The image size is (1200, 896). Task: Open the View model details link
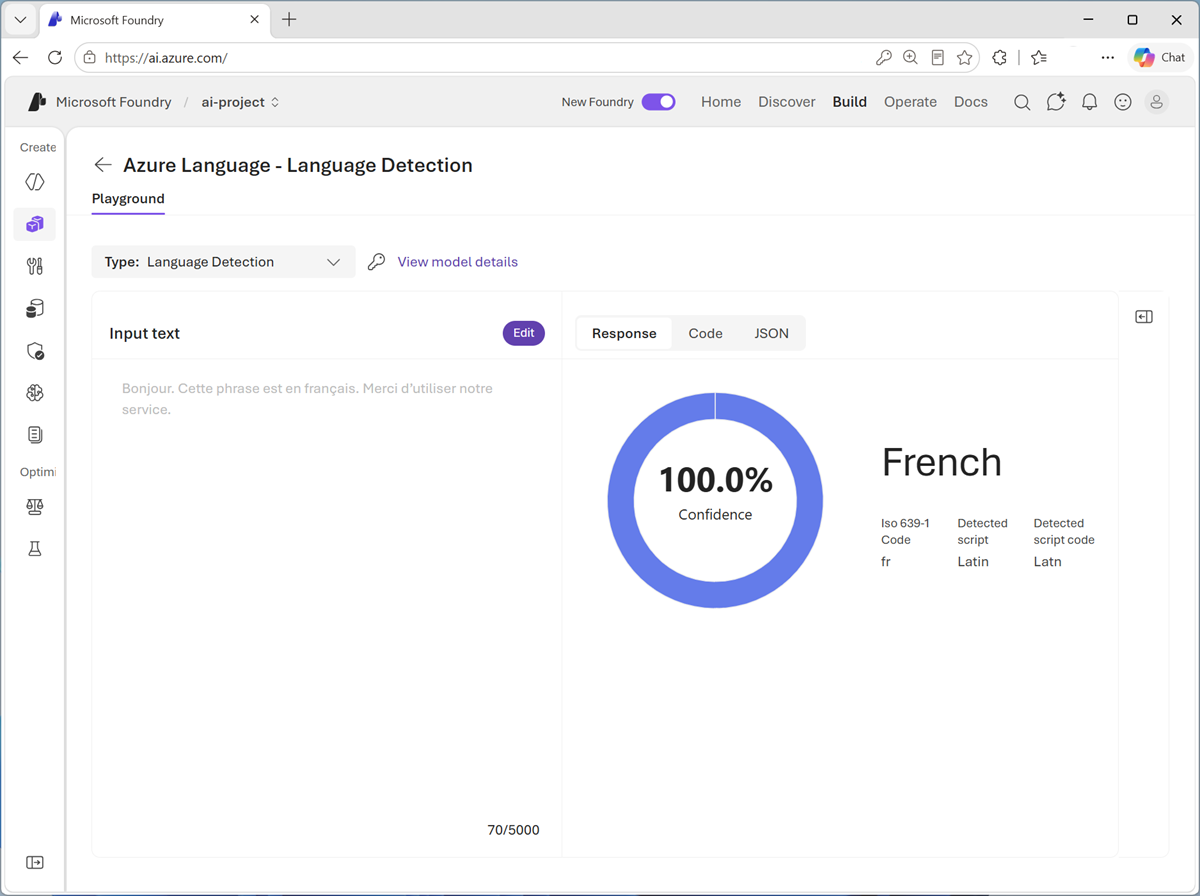pos(458,262)
